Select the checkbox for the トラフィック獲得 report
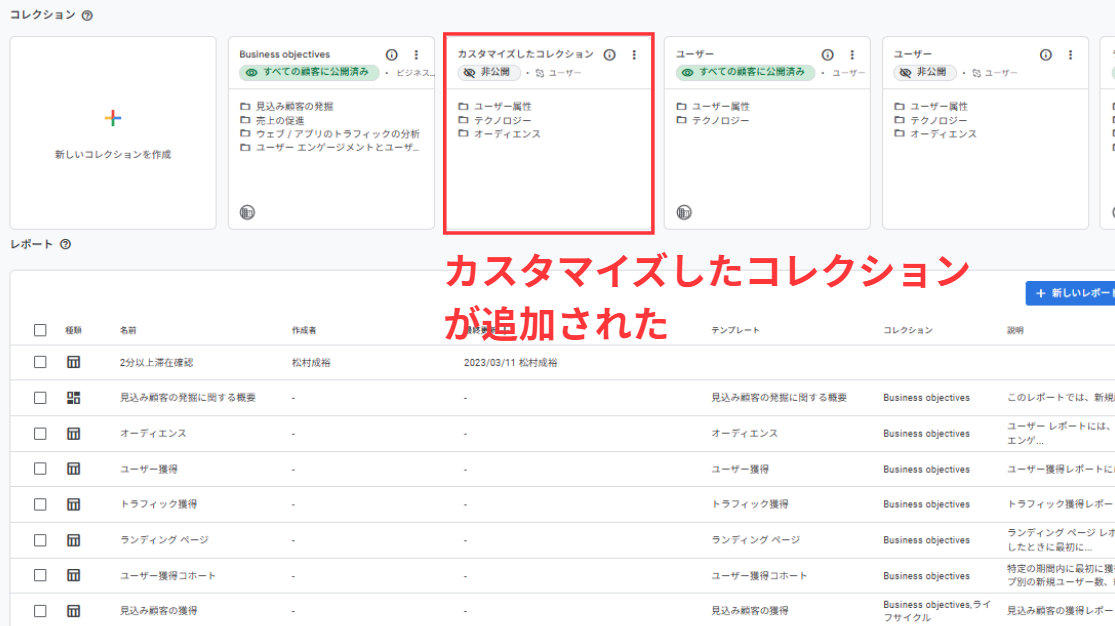 click(x=40, y=504)
